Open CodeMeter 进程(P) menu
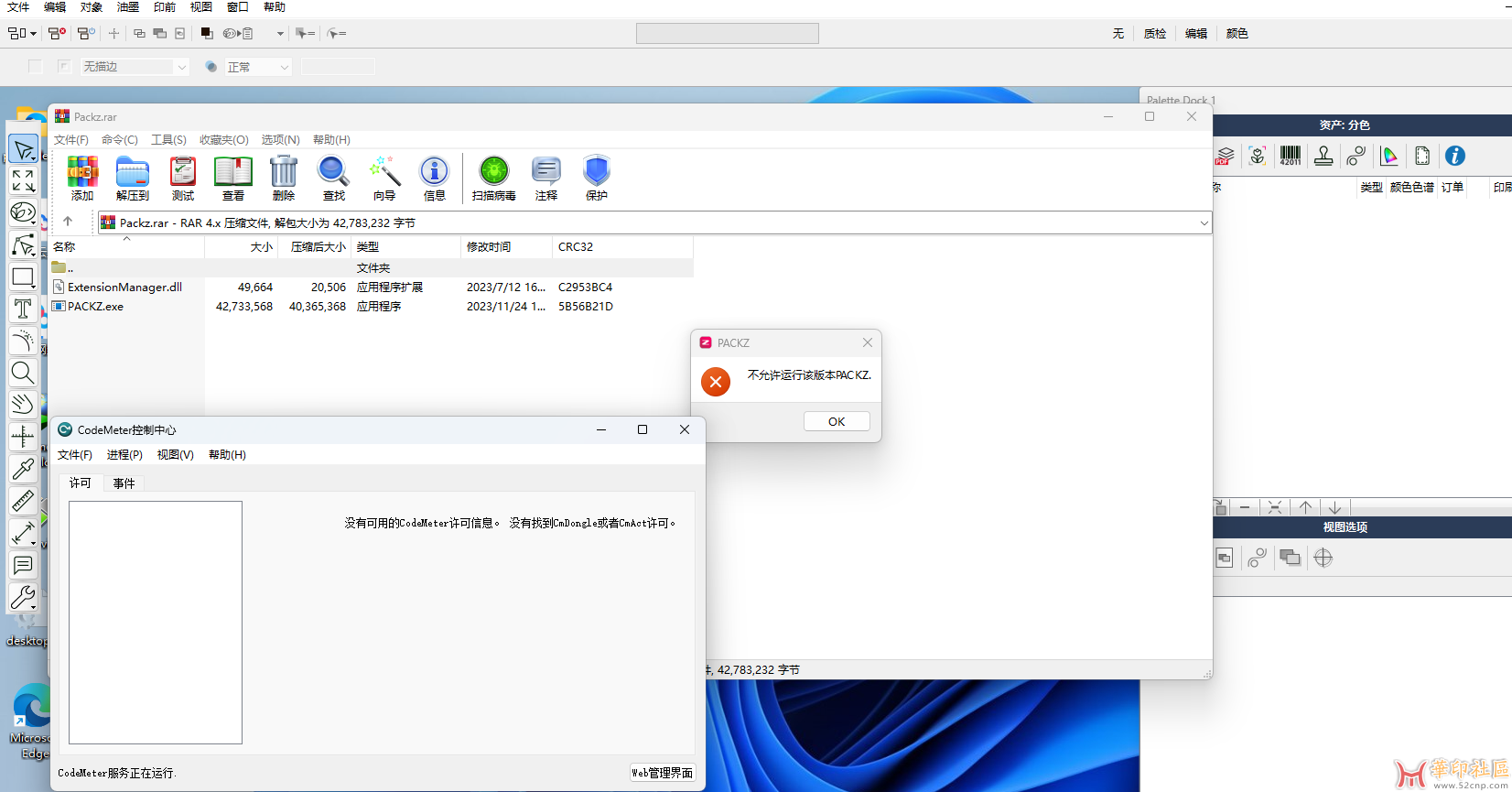The height and width of the screenshot is (792, 1512). (124, 455)
